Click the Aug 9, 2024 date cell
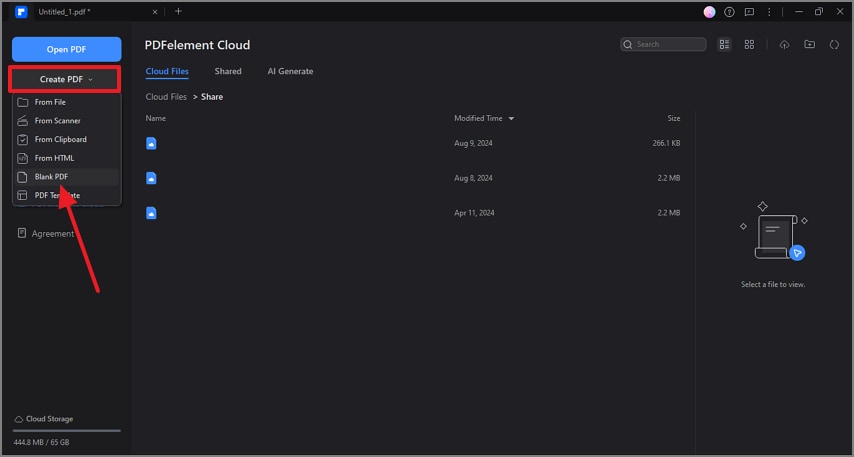The image size is (854, 457). tap(472, 143)
